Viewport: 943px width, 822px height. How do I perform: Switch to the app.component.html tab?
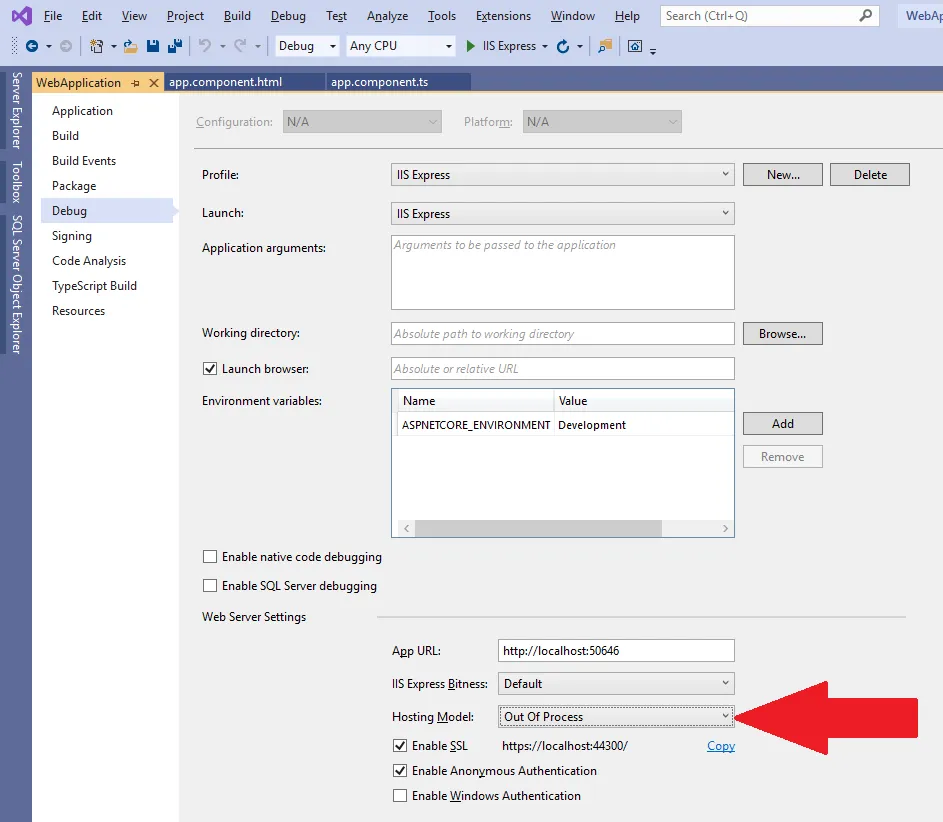pyautogui.click(x=226, y=82)
